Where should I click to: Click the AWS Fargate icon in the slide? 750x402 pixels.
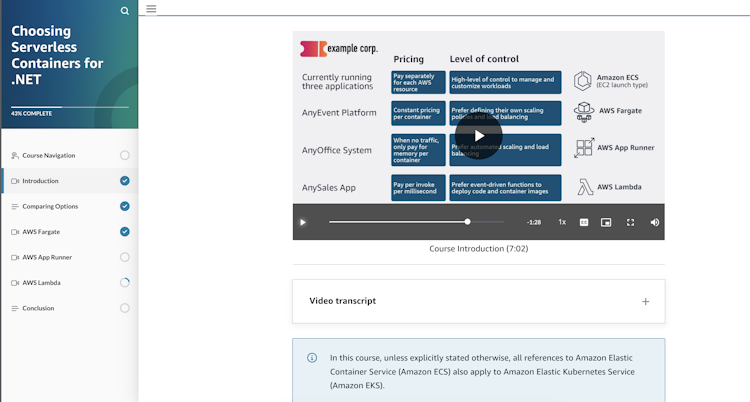tap(584, 112)
